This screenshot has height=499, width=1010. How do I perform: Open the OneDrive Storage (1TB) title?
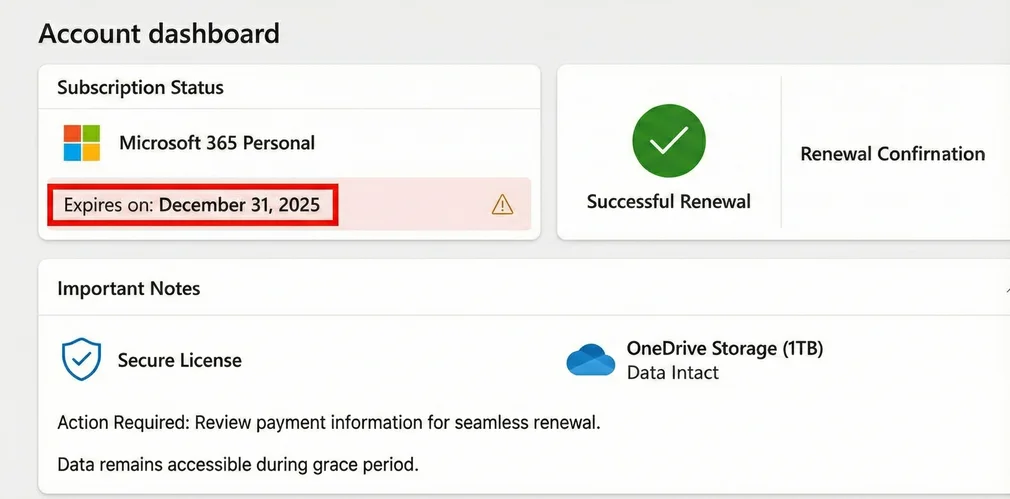[x=724, y=348]
